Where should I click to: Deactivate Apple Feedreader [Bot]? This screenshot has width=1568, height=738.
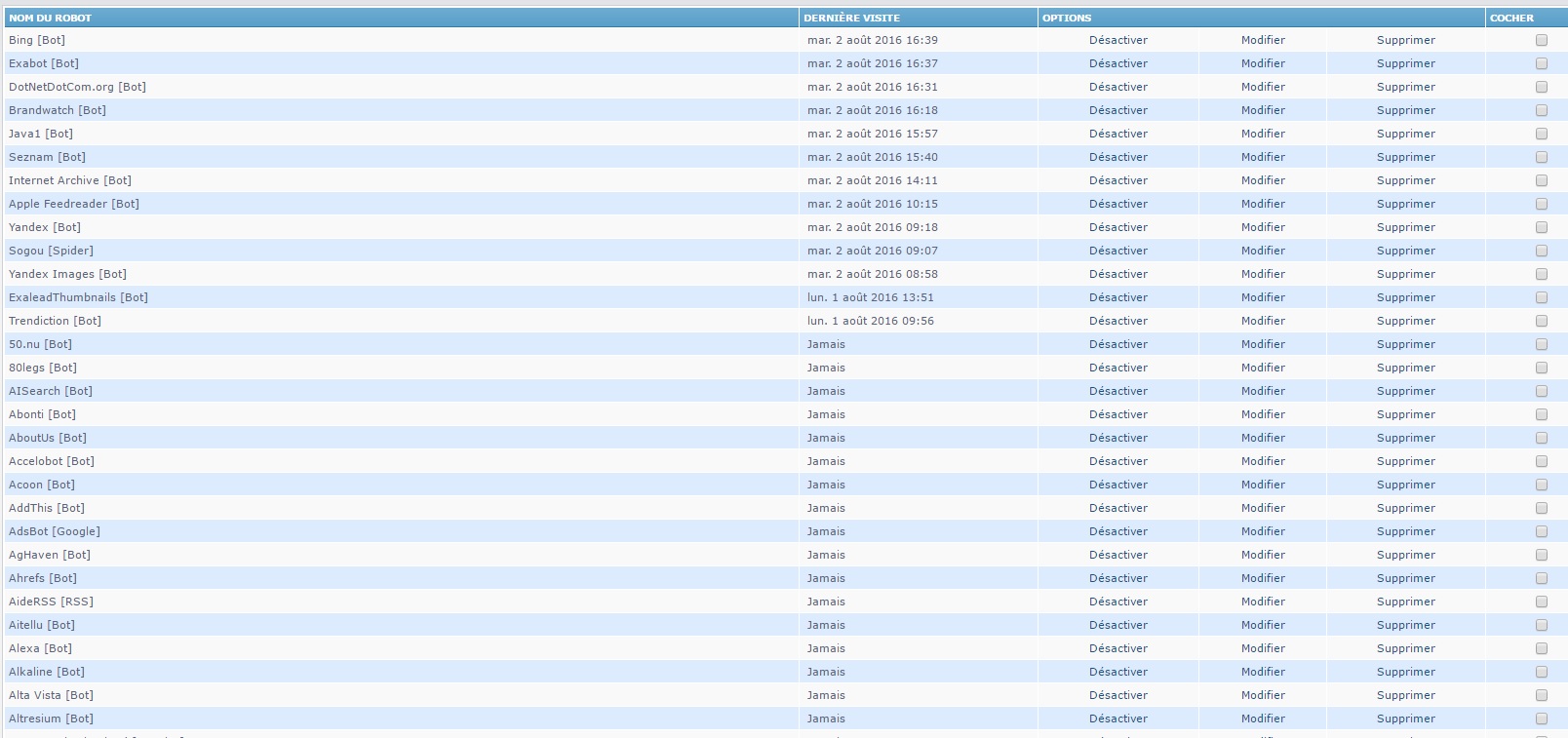1118,204
